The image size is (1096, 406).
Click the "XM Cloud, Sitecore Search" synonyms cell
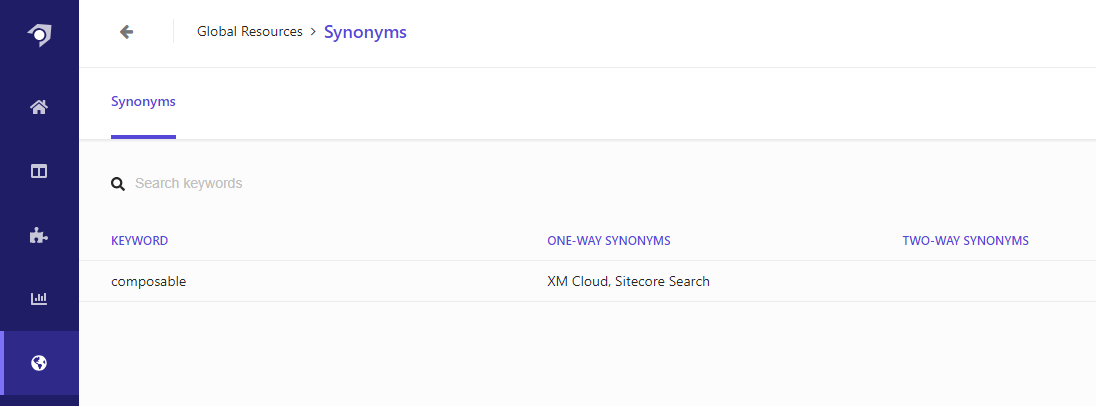[x=628, y=282]
